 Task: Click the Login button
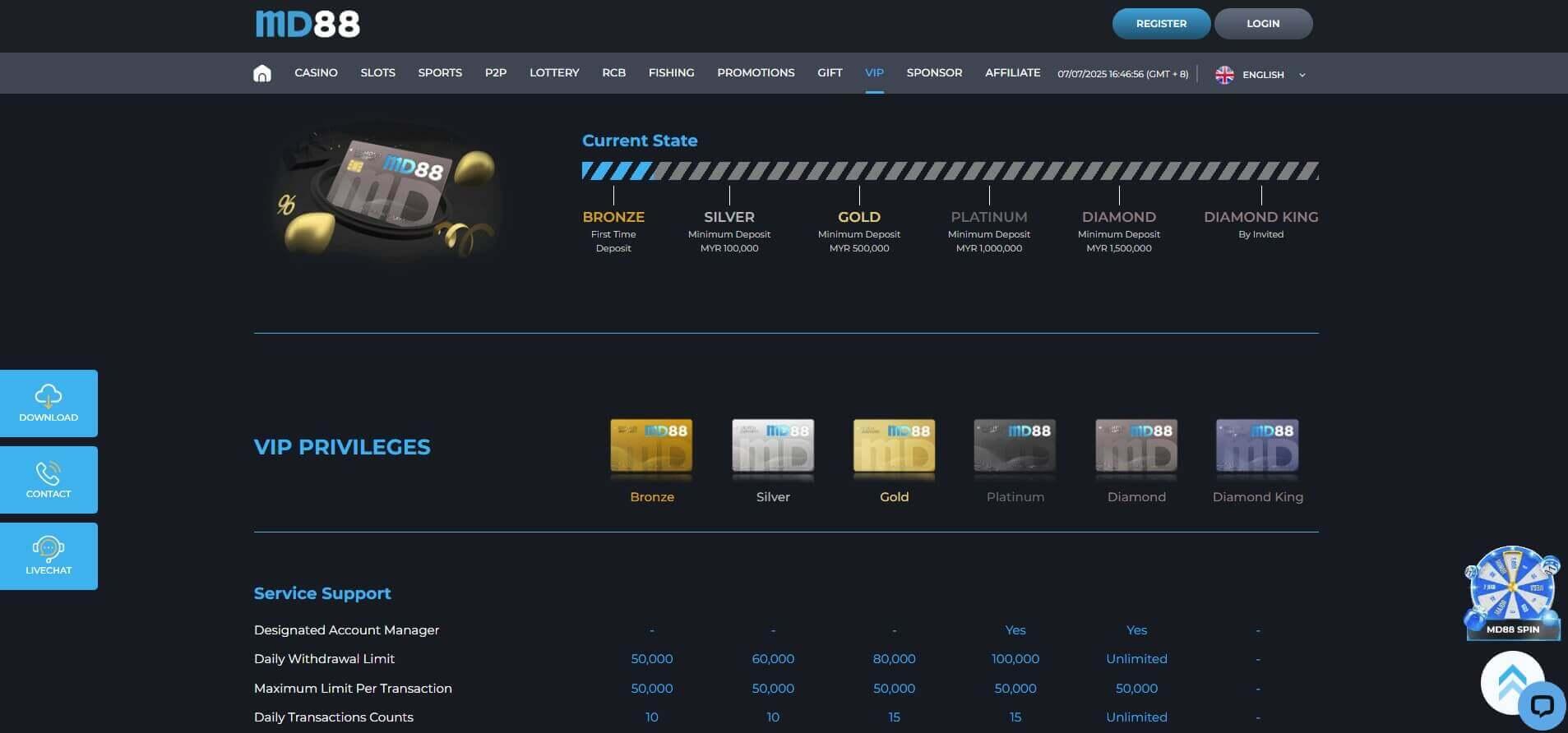point(1262,24)
